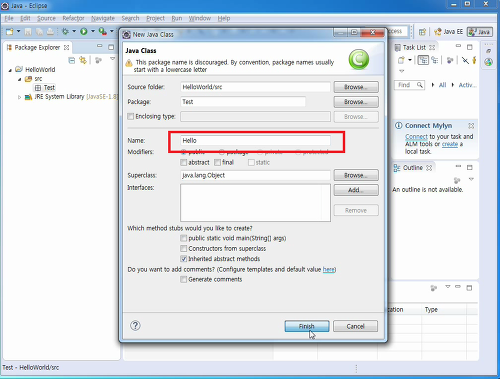Click the Find field in the Task List
The height and width of the screenshot is (379, 500).
(409, 85)
